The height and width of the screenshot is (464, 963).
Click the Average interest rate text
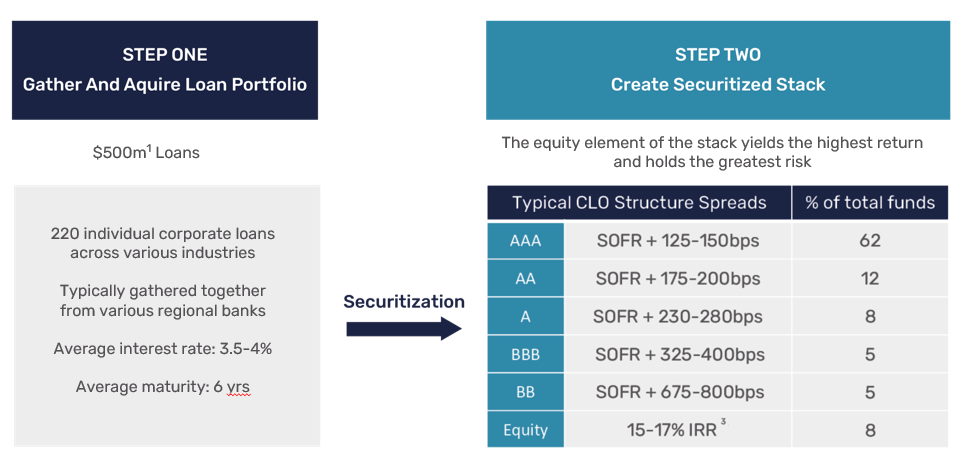[163, 349]
